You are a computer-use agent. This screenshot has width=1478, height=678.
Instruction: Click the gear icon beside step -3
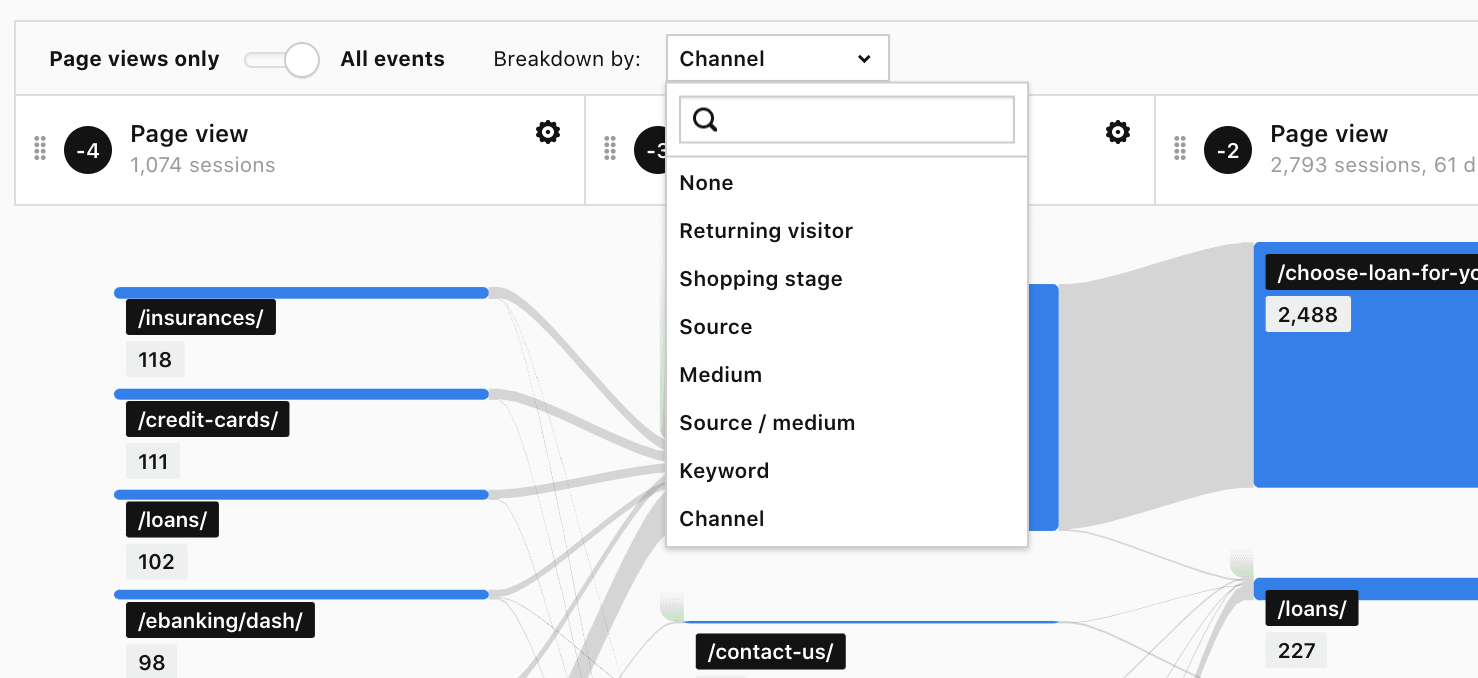click(x=1118, y=132)
